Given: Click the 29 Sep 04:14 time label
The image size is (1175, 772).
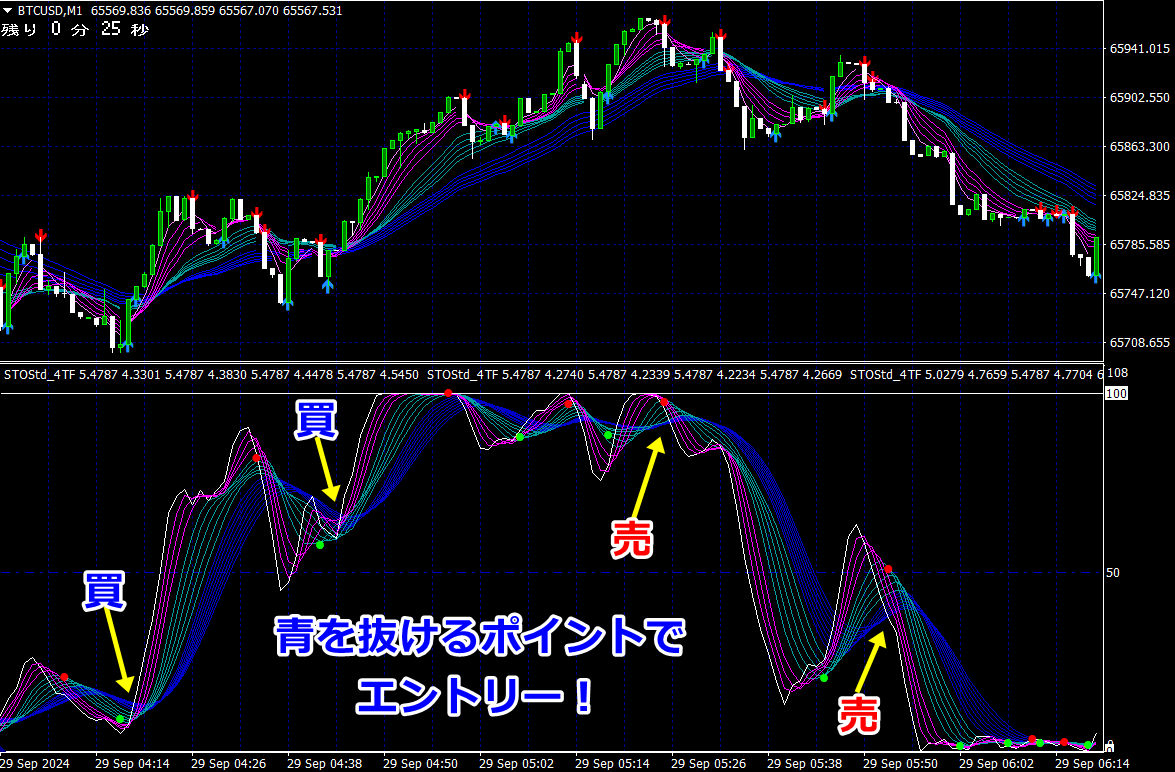Looking at the screenshot, I should coord(132,764).
